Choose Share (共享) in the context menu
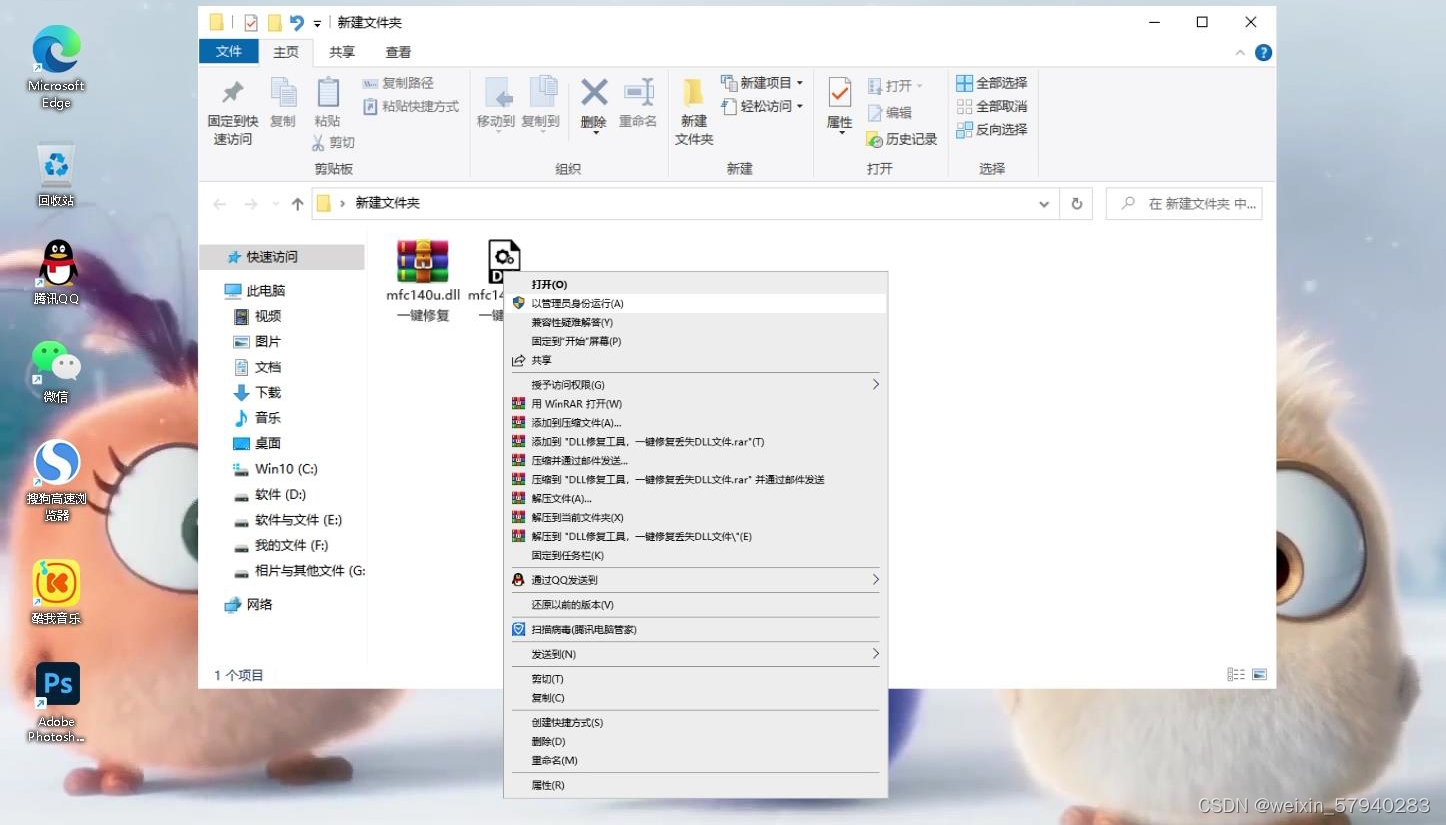The width and height of the screenshot is (1446, 825). 695,361
